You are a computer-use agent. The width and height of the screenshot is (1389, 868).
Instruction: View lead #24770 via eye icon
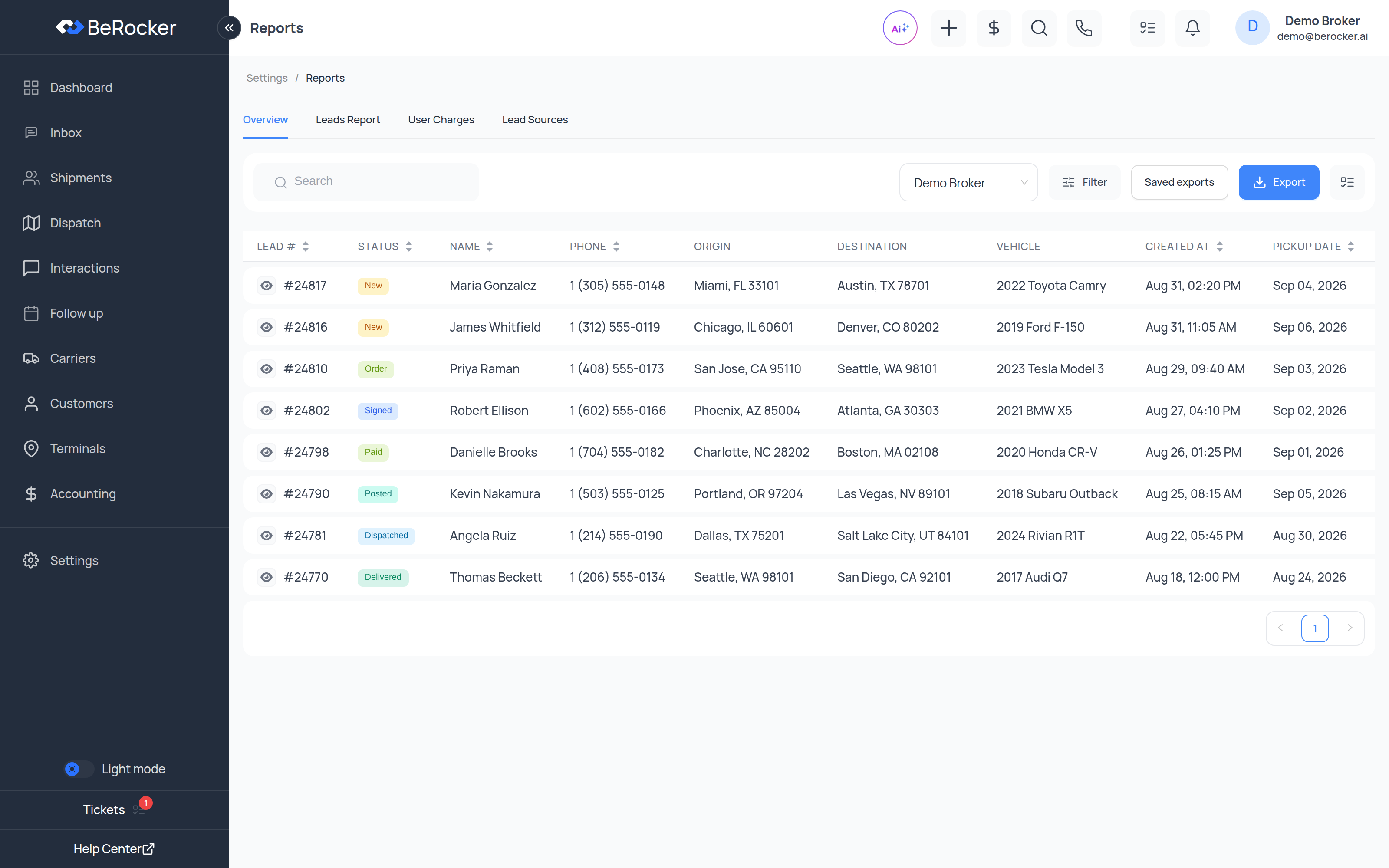coord(266,577)
